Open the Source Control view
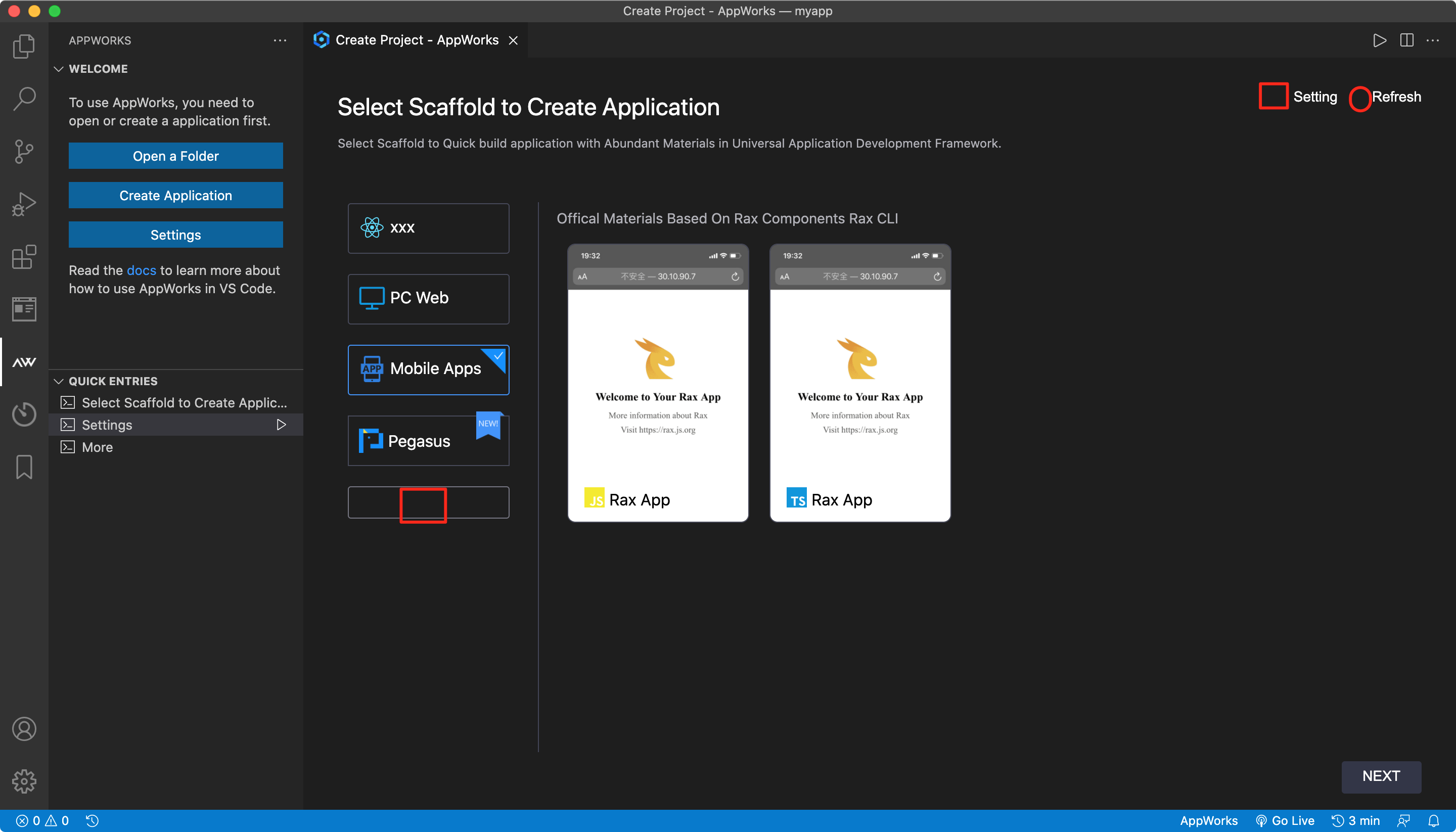The width and height of the screenshot is (1456, 832). (23, 151)
